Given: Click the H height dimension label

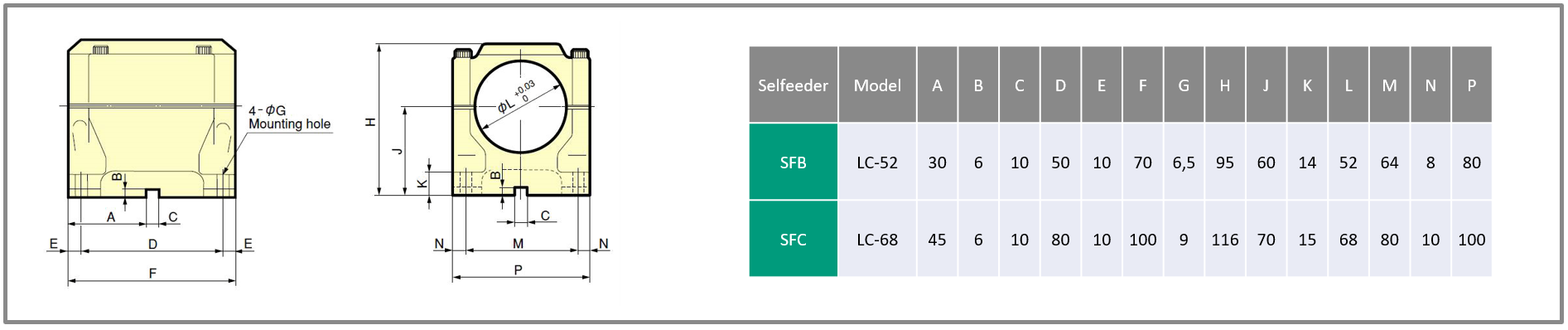Looking at the screenshot, I should (370, 122).
